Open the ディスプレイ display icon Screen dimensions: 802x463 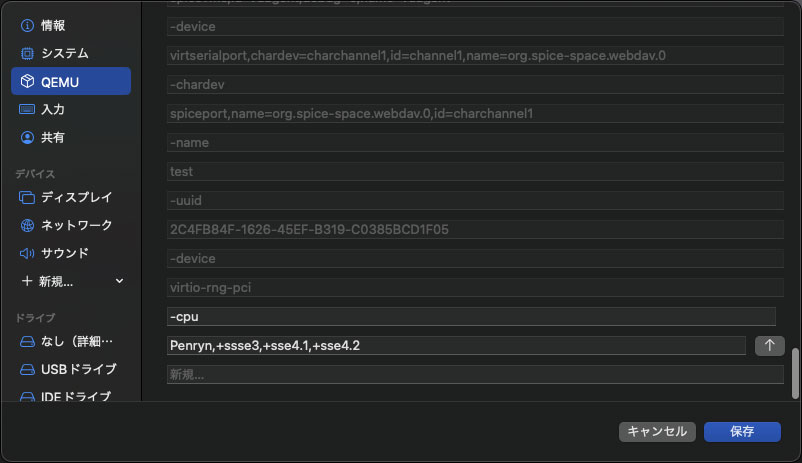coord(27,197)
